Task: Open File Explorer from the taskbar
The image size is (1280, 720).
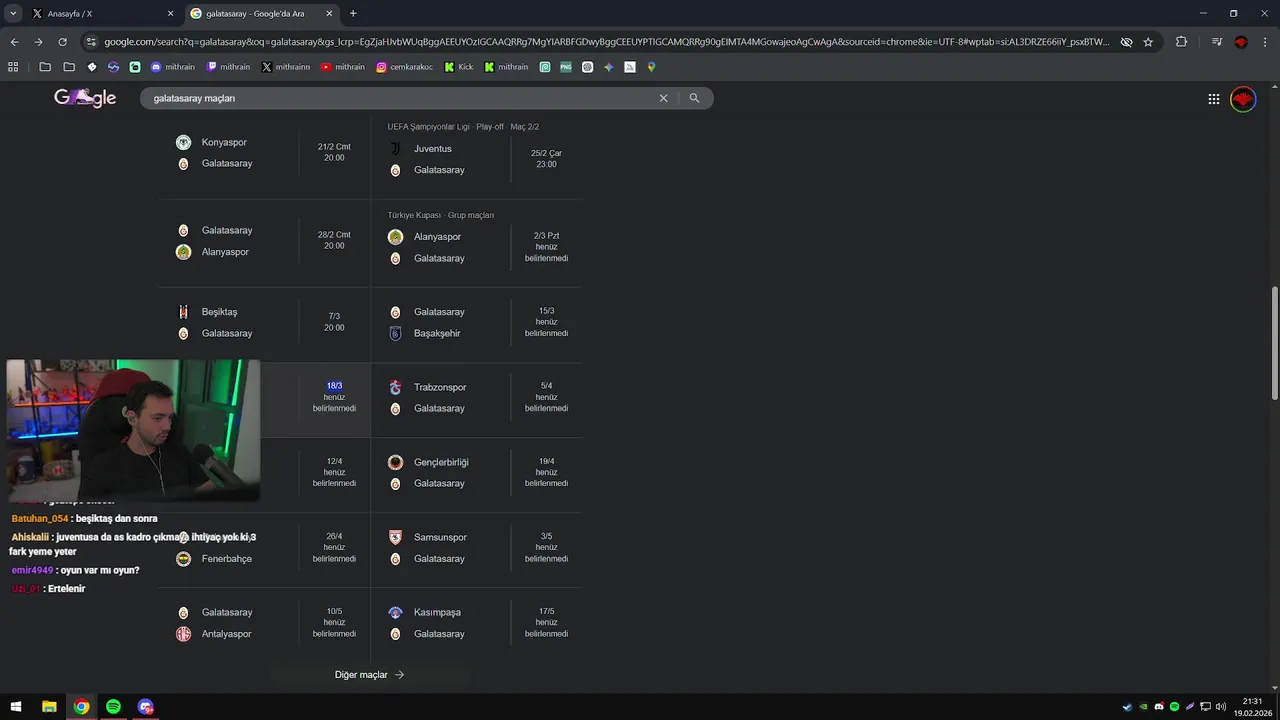Action: tap(49, 707)
